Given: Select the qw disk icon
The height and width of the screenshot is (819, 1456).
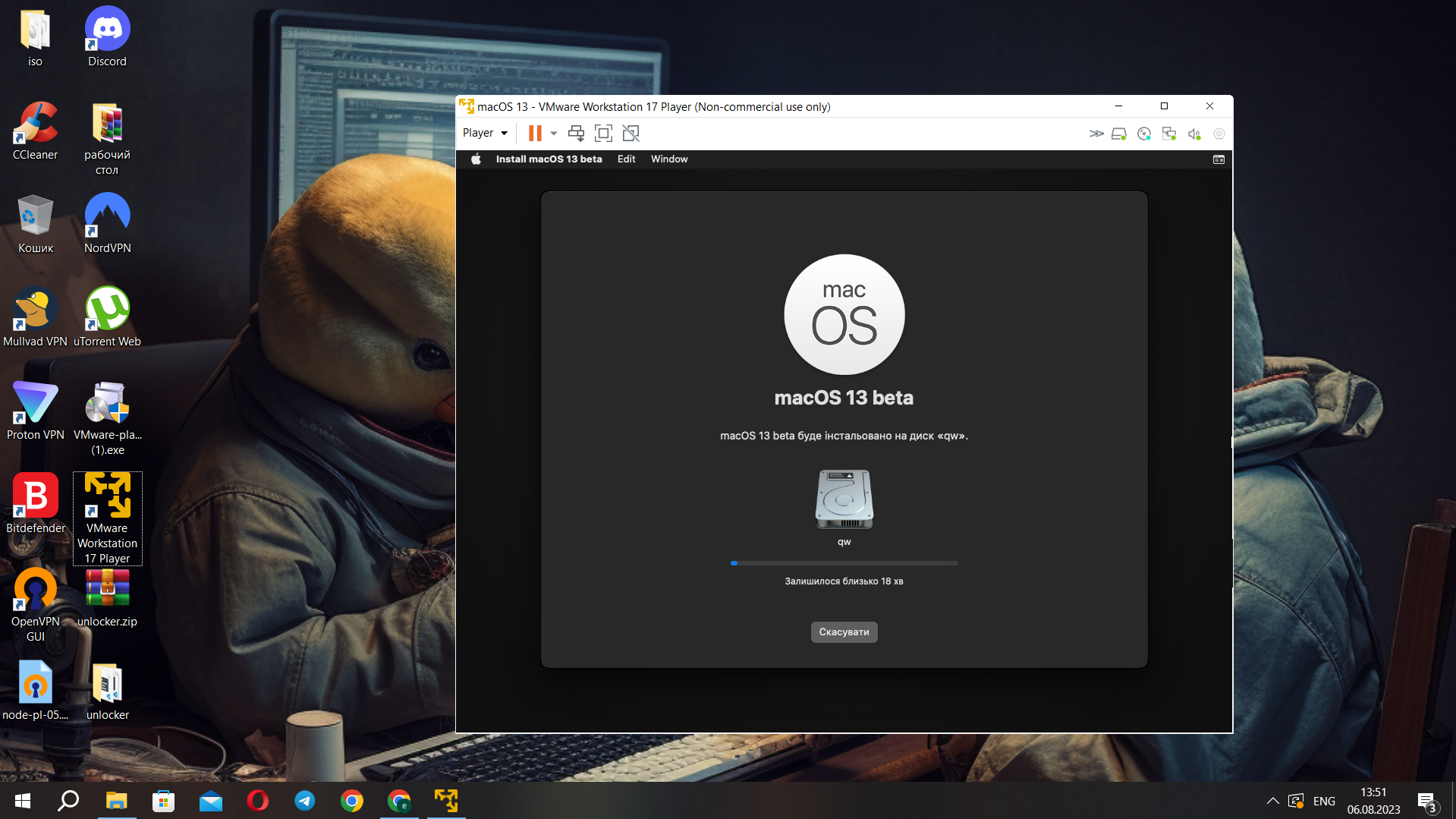Looking at the screenshot, I should click(x=844, y=499).
